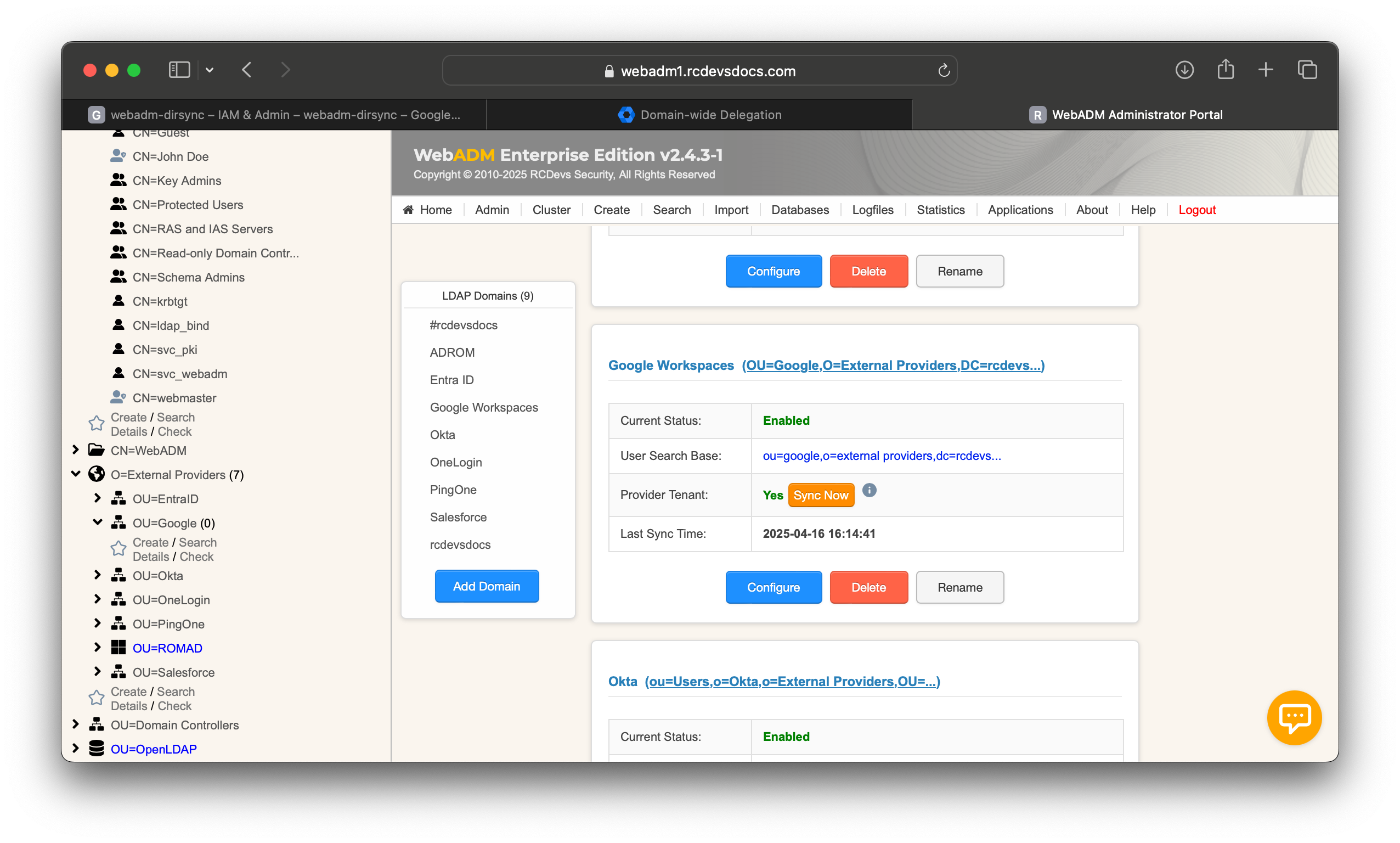Click Sync Now for Google Workspaces
Screen dimensions: 1400x843
[820, 495]
